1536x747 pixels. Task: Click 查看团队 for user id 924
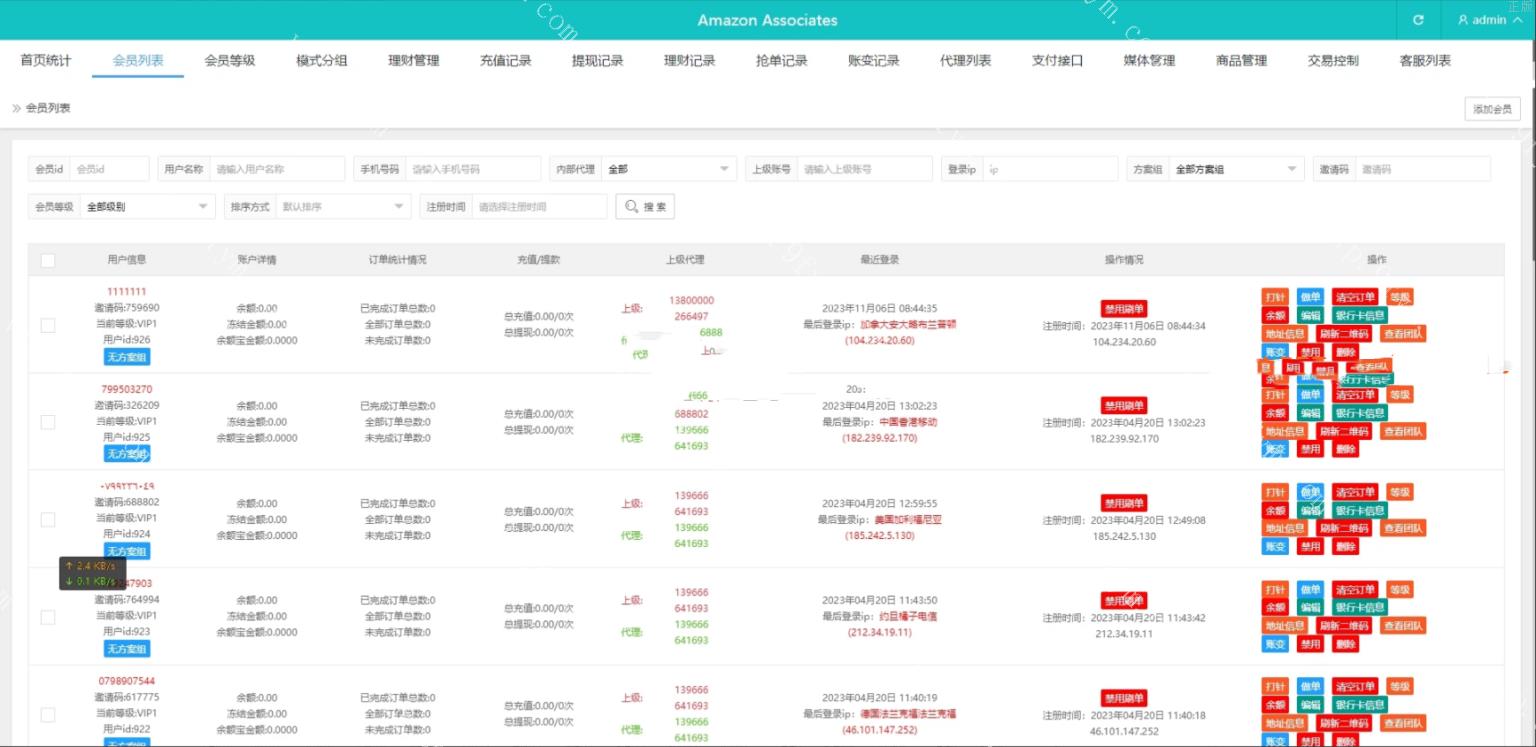pyautogui.click(x=1403, y=528)
